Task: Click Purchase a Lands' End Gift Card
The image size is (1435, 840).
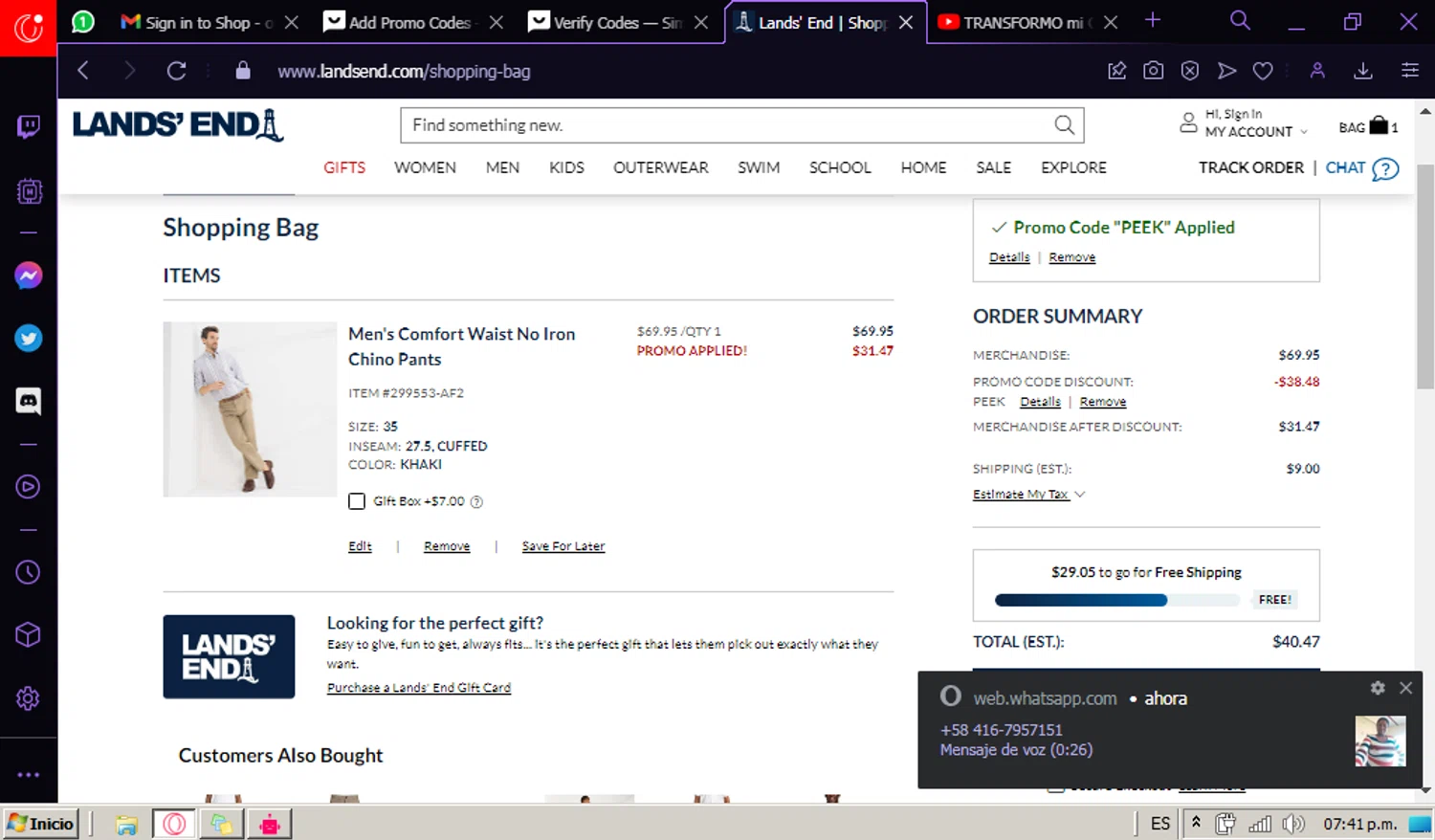Action: (x=419, y=688)
